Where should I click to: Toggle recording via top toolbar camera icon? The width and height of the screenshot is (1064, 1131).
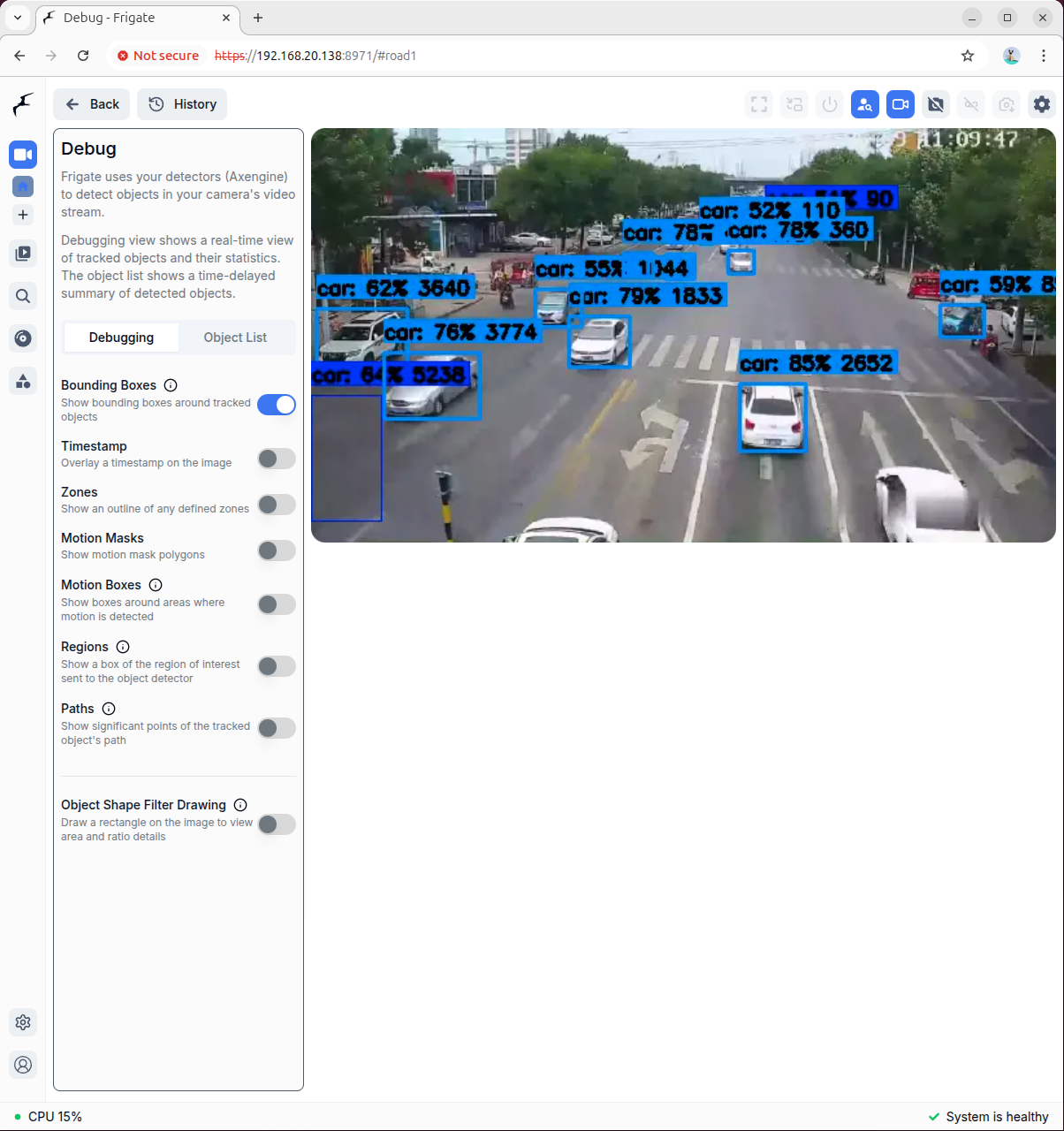point(900,104)
